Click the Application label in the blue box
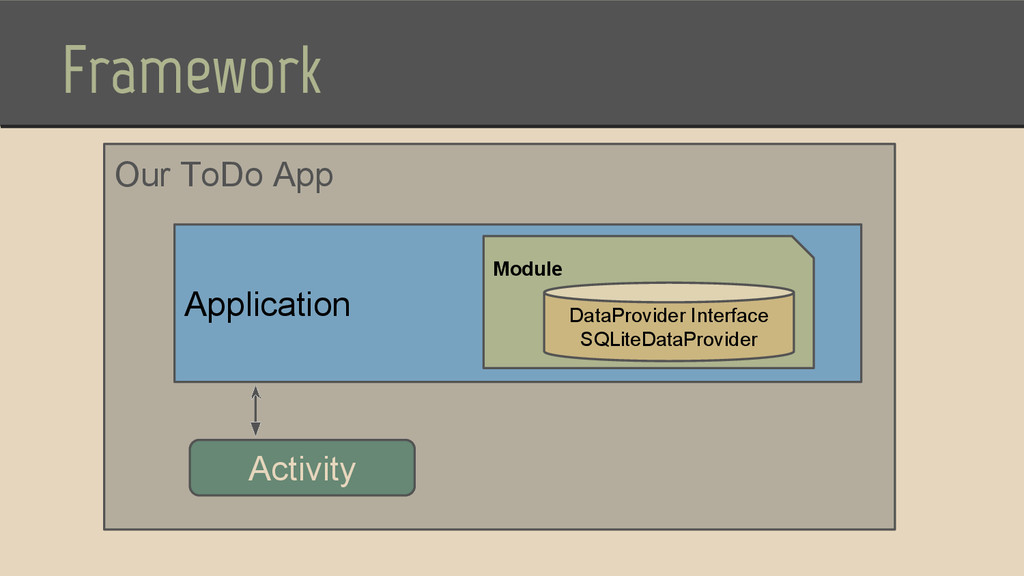The width and height of the screenshot is (1024, 576). click(x=267, y=304)
